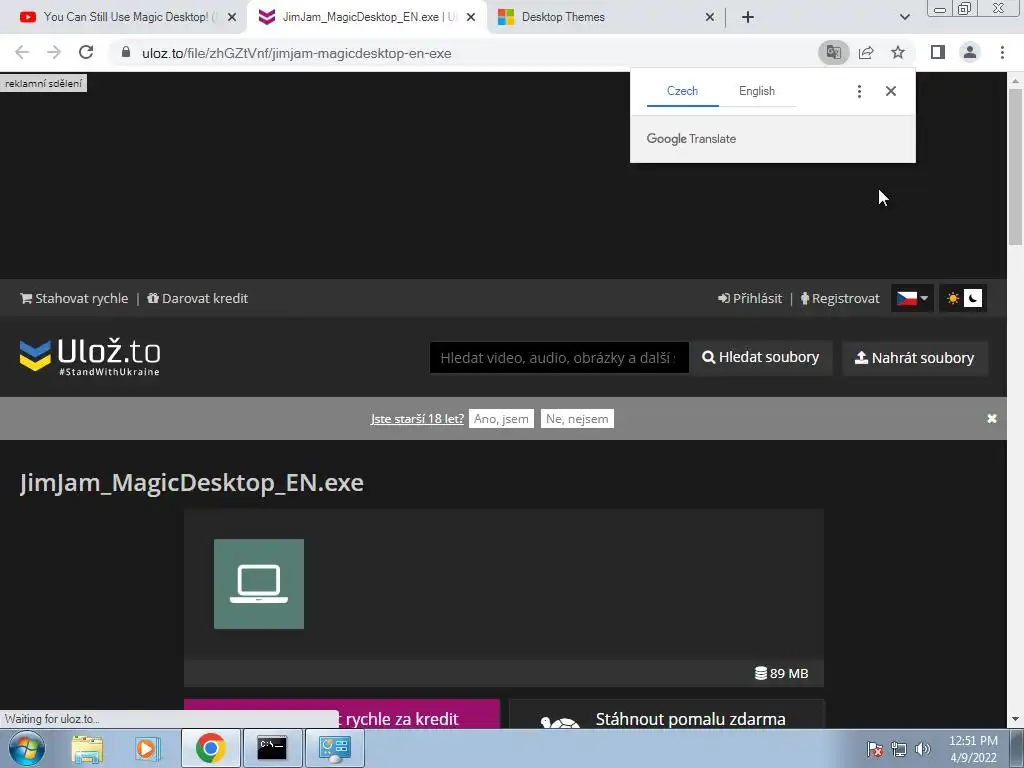Screen dimensions: 1024x768
Task: Click the scrollbar down arrow
Action: click(1016, 719)
